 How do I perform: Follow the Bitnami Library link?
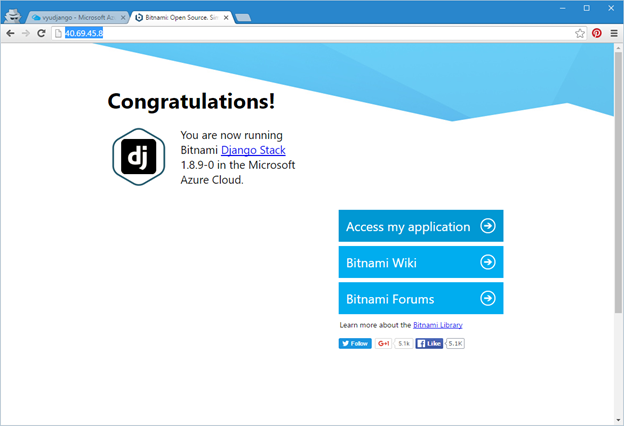point(438,325)
